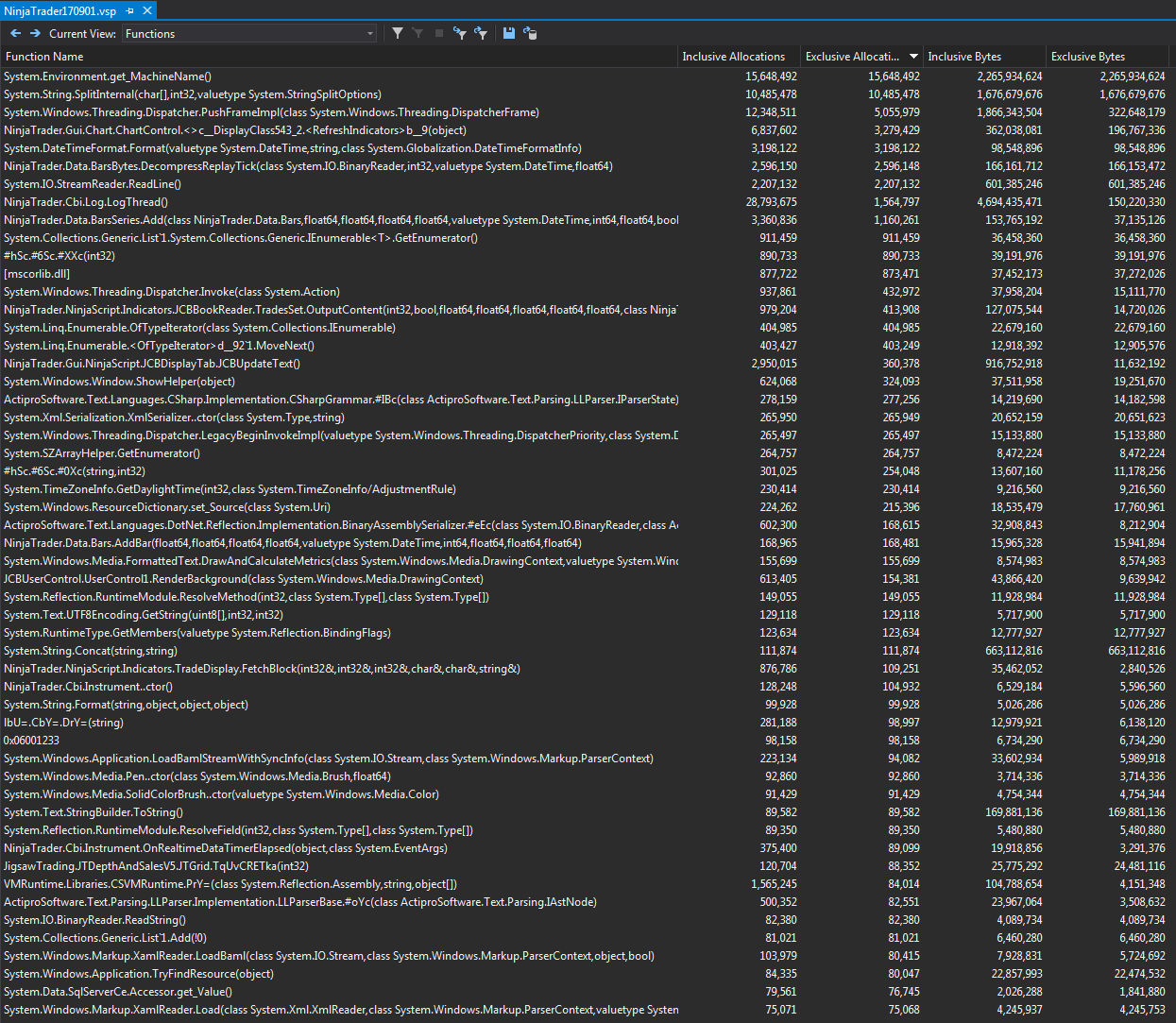Select Application.TryFindResource(object) row
This screenshot has height=1023, width=1176.
[x=586, y=974]
